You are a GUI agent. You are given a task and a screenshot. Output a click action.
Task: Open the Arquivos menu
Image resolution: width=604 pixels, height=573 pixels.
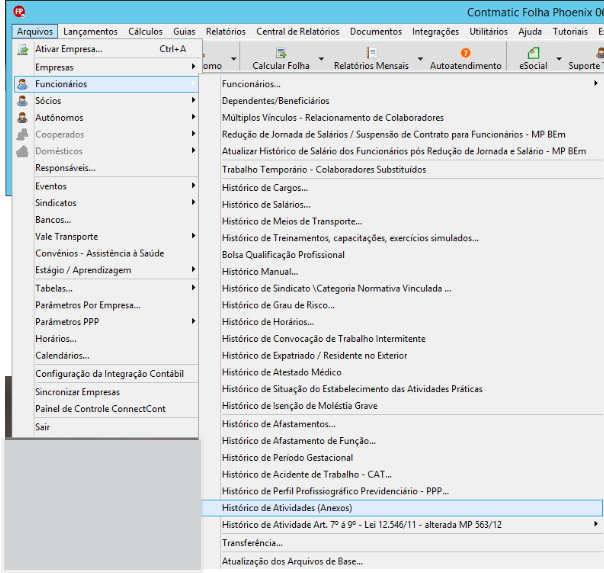35,32
